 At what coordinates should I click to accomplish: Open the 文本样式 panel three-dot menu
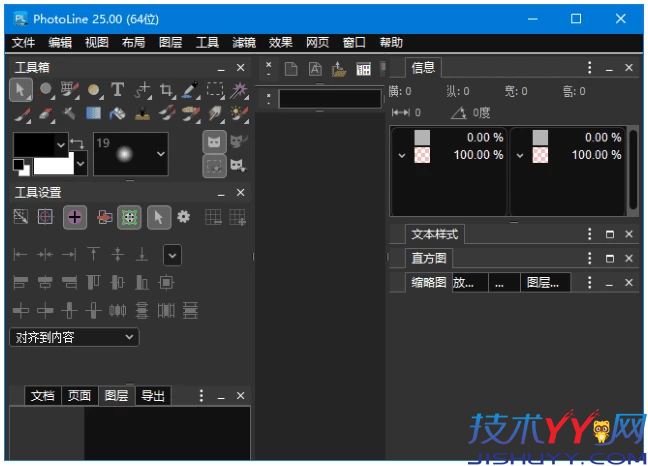589,234
